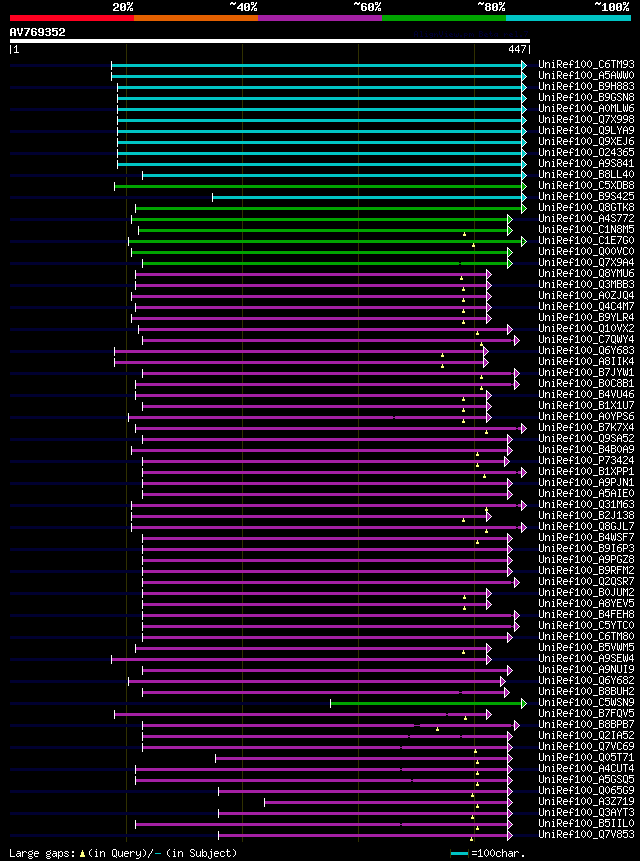
Task: Click the UniRef100_B7JYW1 hit name
Action: coord(586,373)
